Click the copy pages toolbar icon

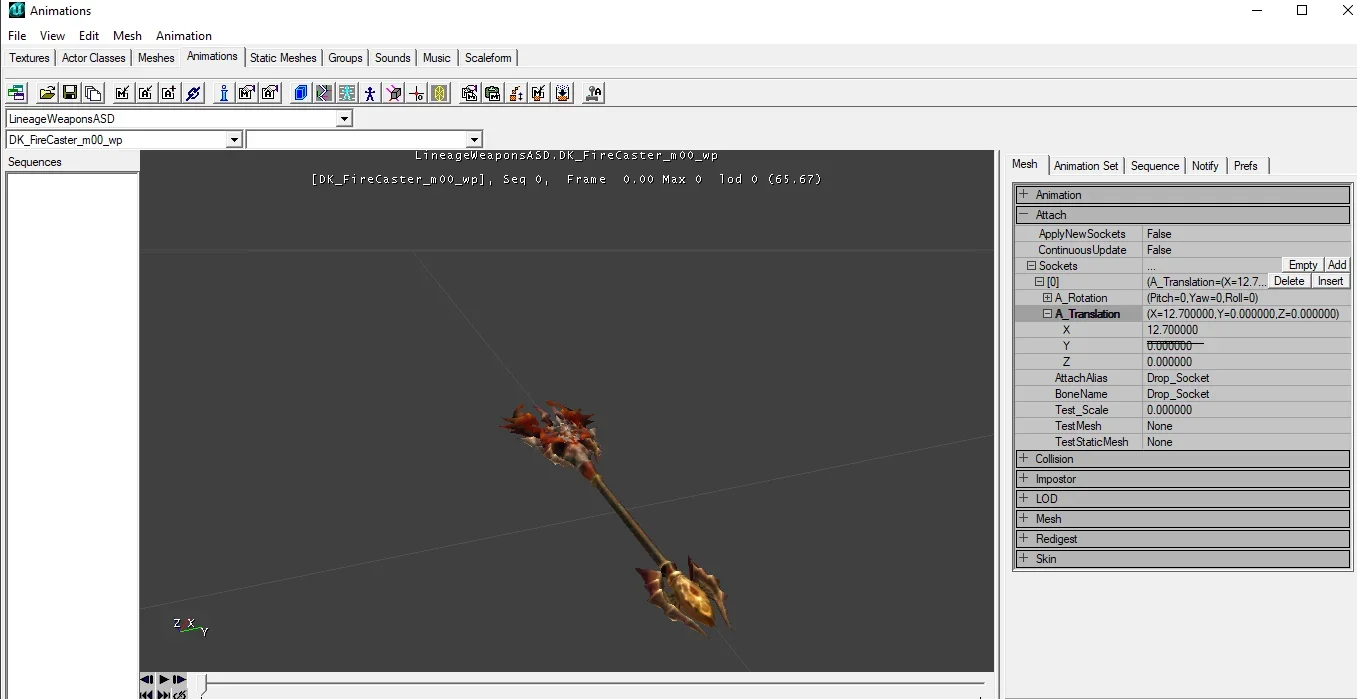coord(93,93)
